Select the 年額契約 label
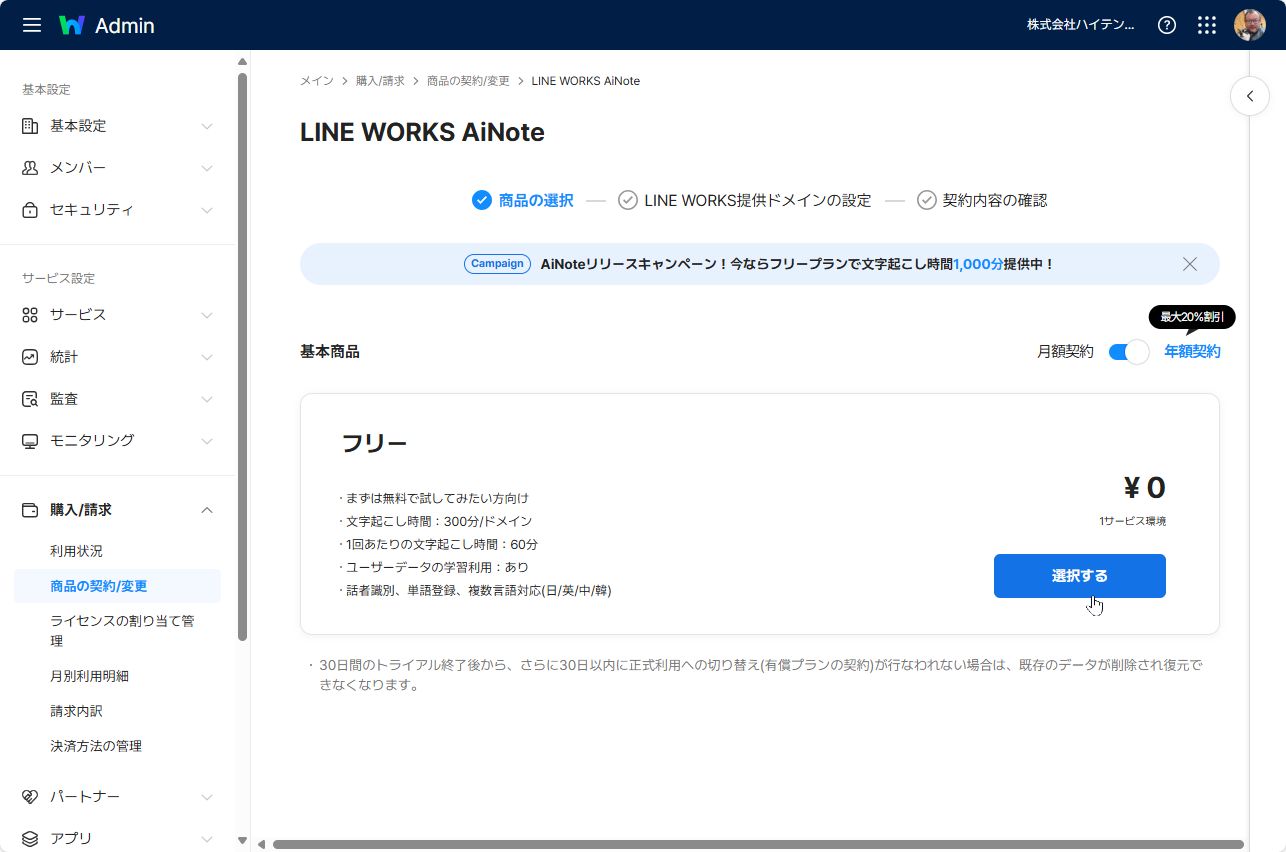 click(1192, 352)
